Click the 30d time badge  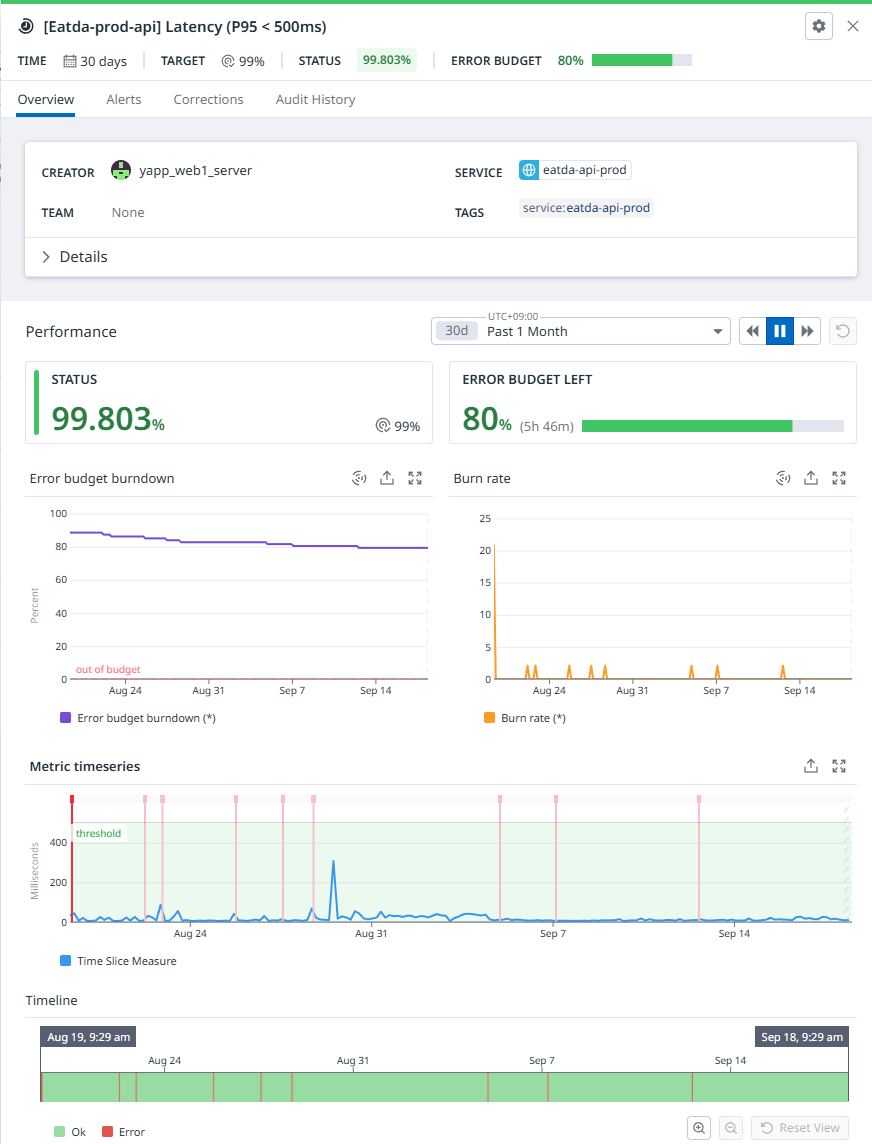point(457,331)
